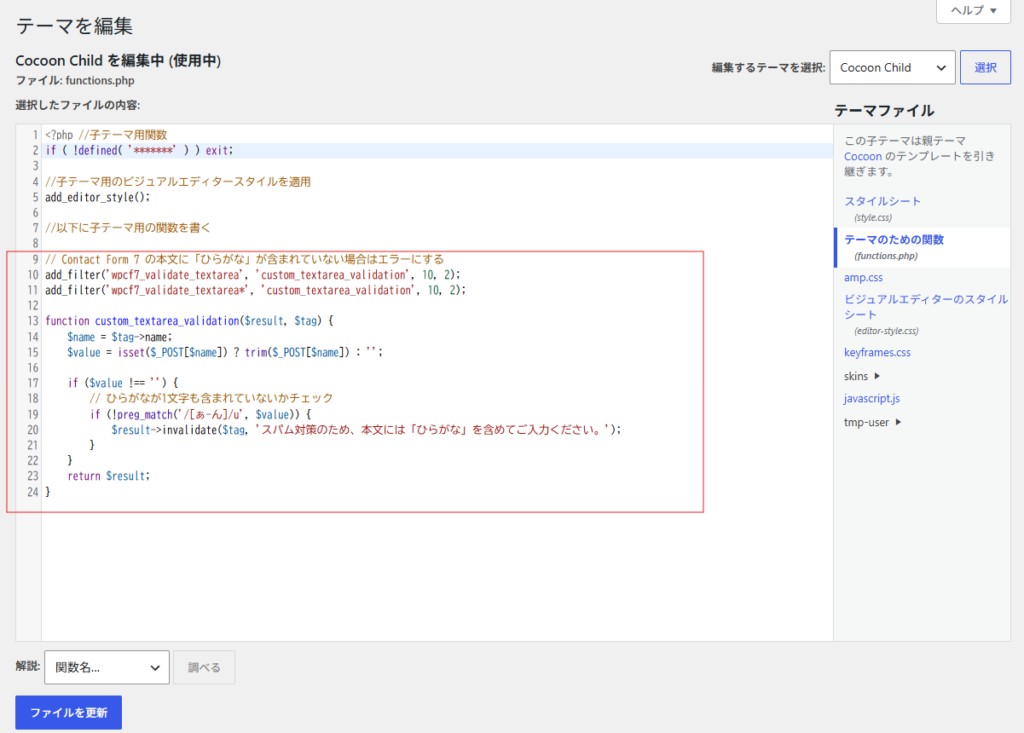Screen dimensions: 1024x733
Task: Click the '// Contact Form 7 の本文に' comment line
Action: pyautogui.click(x=244, y=259)
